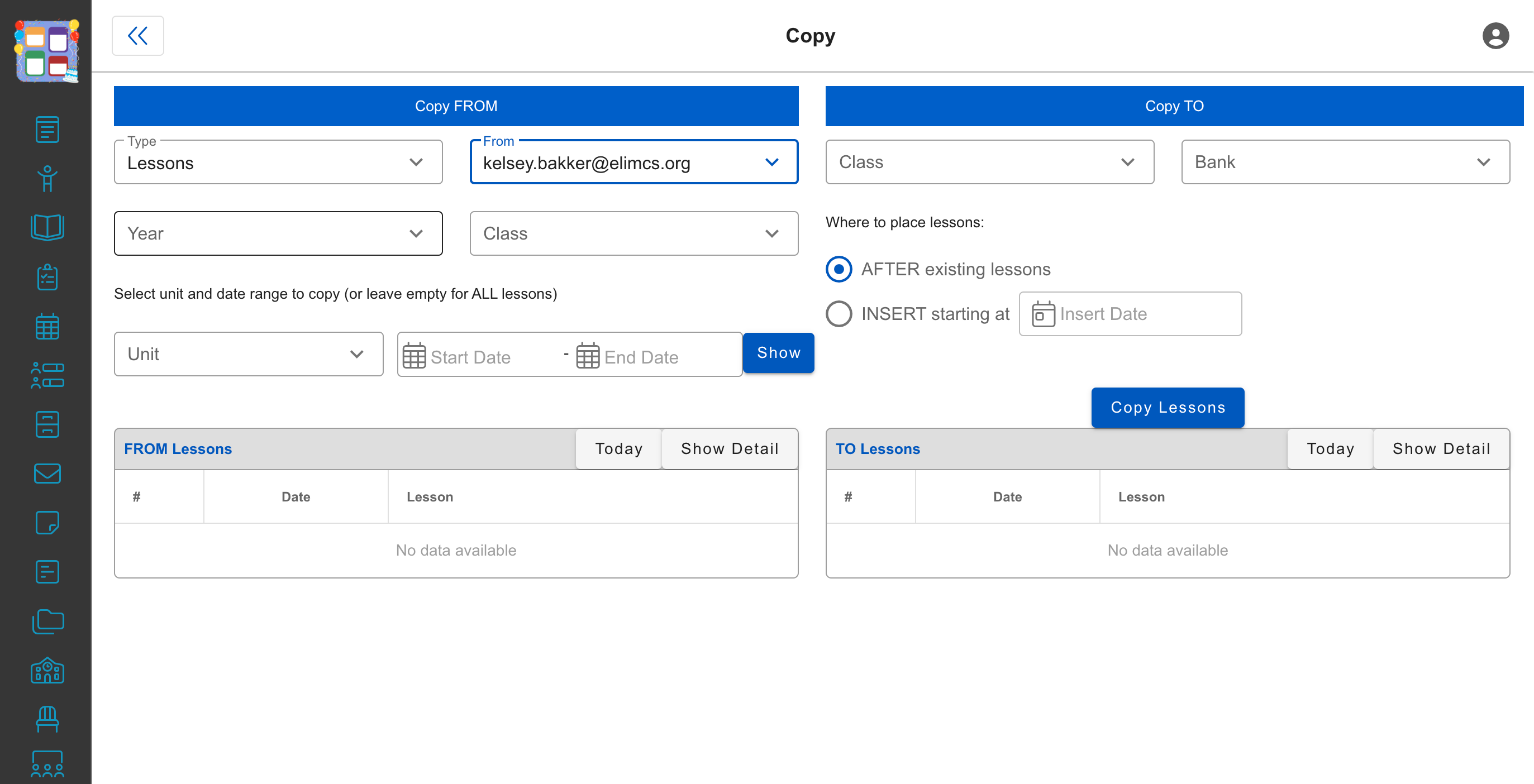Expand the Unit dropdown
The image size is (1534, 784).
(x=249, y=354)
